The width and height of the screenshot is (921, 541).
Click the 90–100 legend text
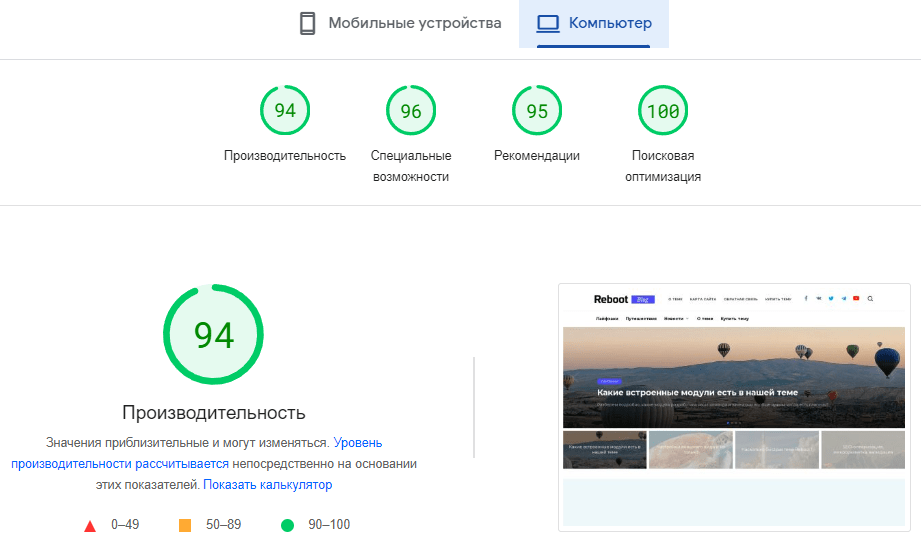(329, 525)
